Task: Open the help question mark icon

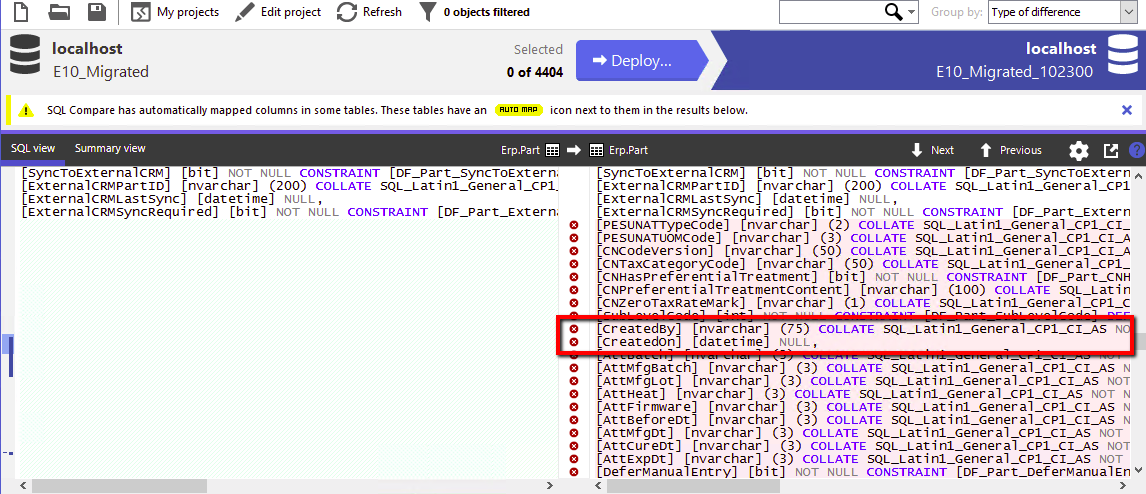Action: tap(1136, 151)
